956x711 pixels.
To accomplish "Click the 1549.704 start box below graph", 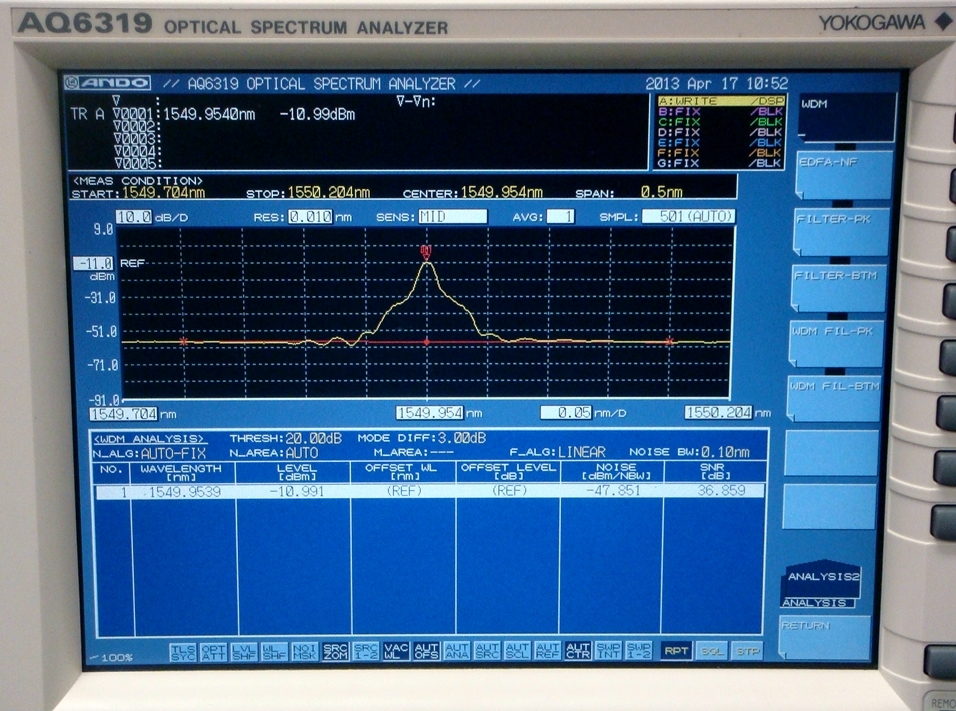I will 124,414.
